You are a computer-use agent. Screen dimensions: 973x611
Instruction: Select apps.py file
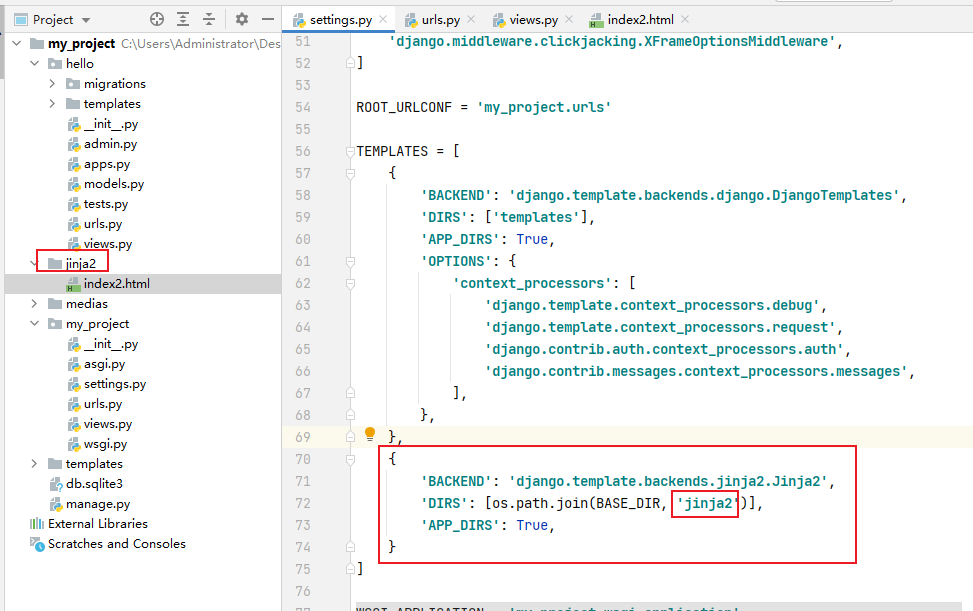pos(107,164)
